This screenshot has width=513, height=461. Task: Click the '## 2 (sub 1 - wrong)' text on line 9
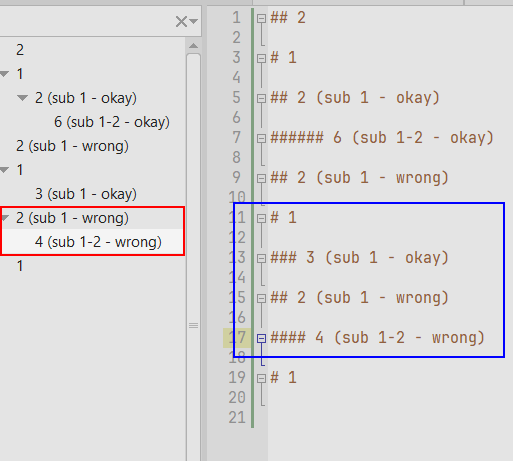(359, 178)
